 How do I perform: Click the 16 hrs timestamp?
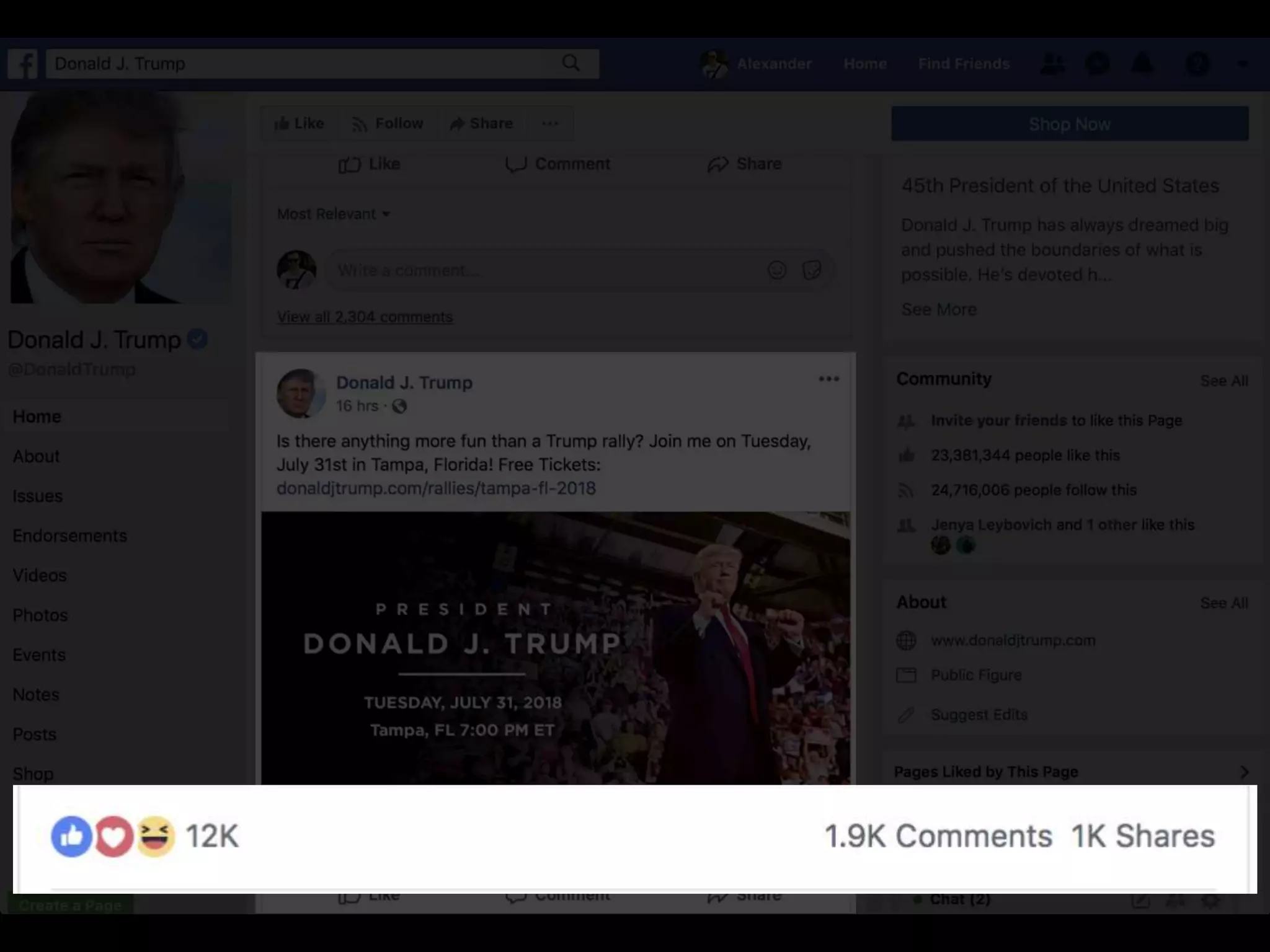click(357, 406)
